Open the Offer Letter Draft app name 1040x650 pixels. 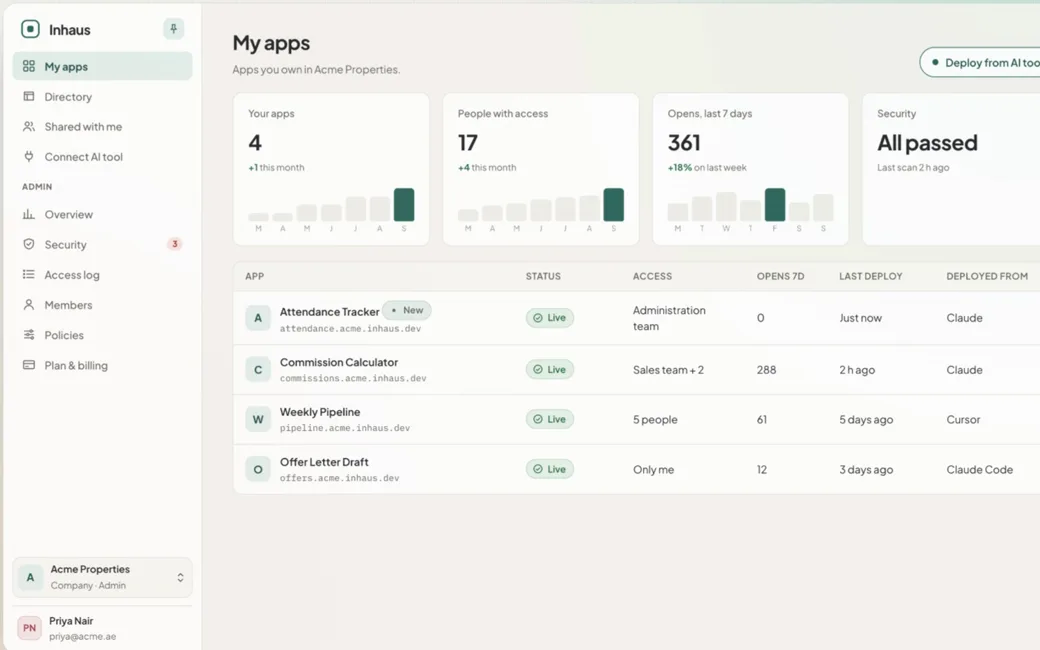tap(324, 462)
